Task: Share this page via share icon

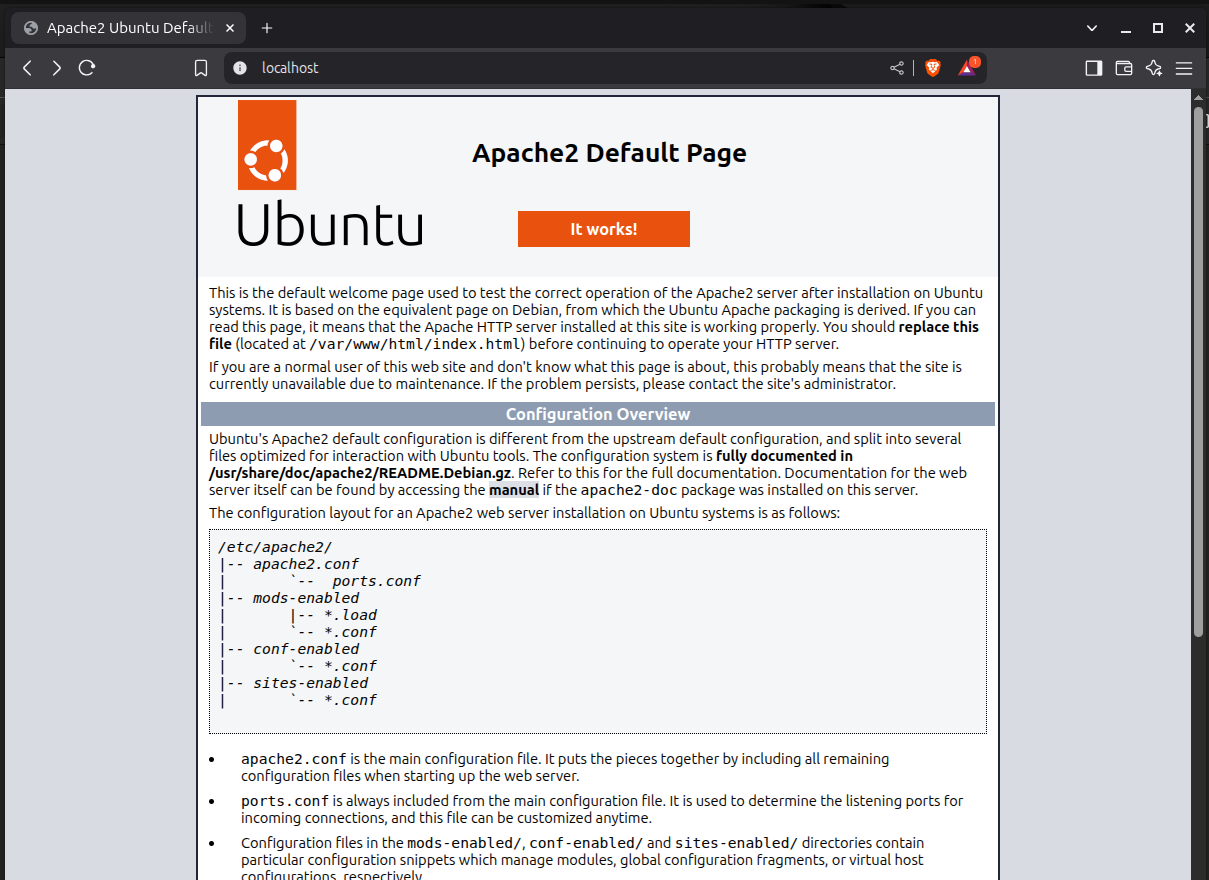Action: coord(896,68)
